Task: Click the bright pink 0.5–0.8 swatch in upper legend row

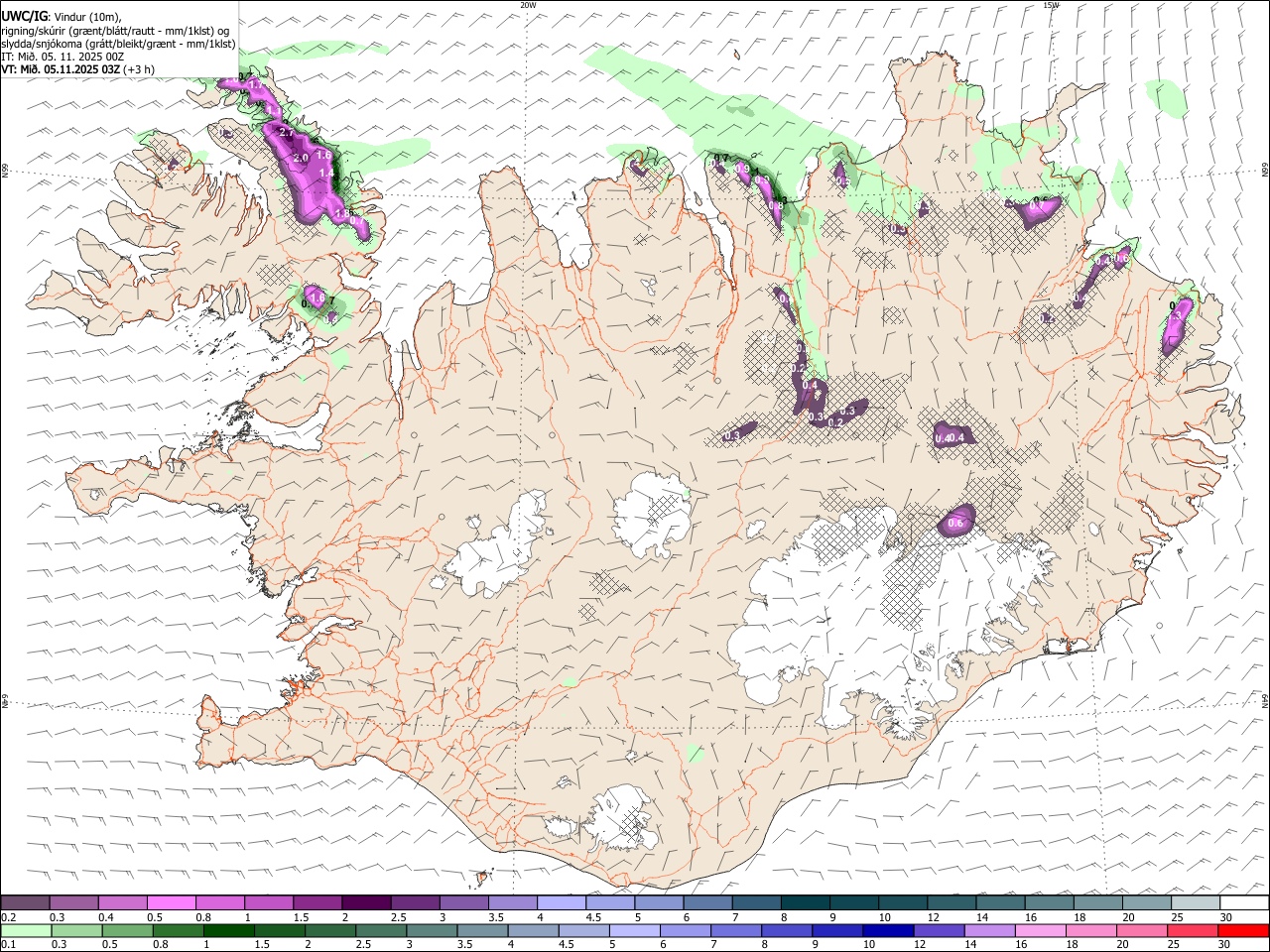Action: [172, 903]
